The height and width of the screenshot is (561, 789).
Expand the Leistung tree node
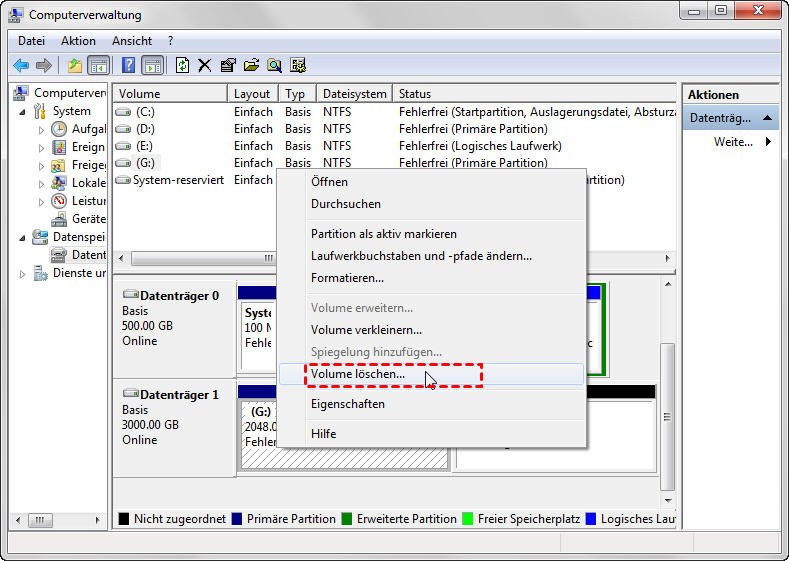(x=41, y=202)
